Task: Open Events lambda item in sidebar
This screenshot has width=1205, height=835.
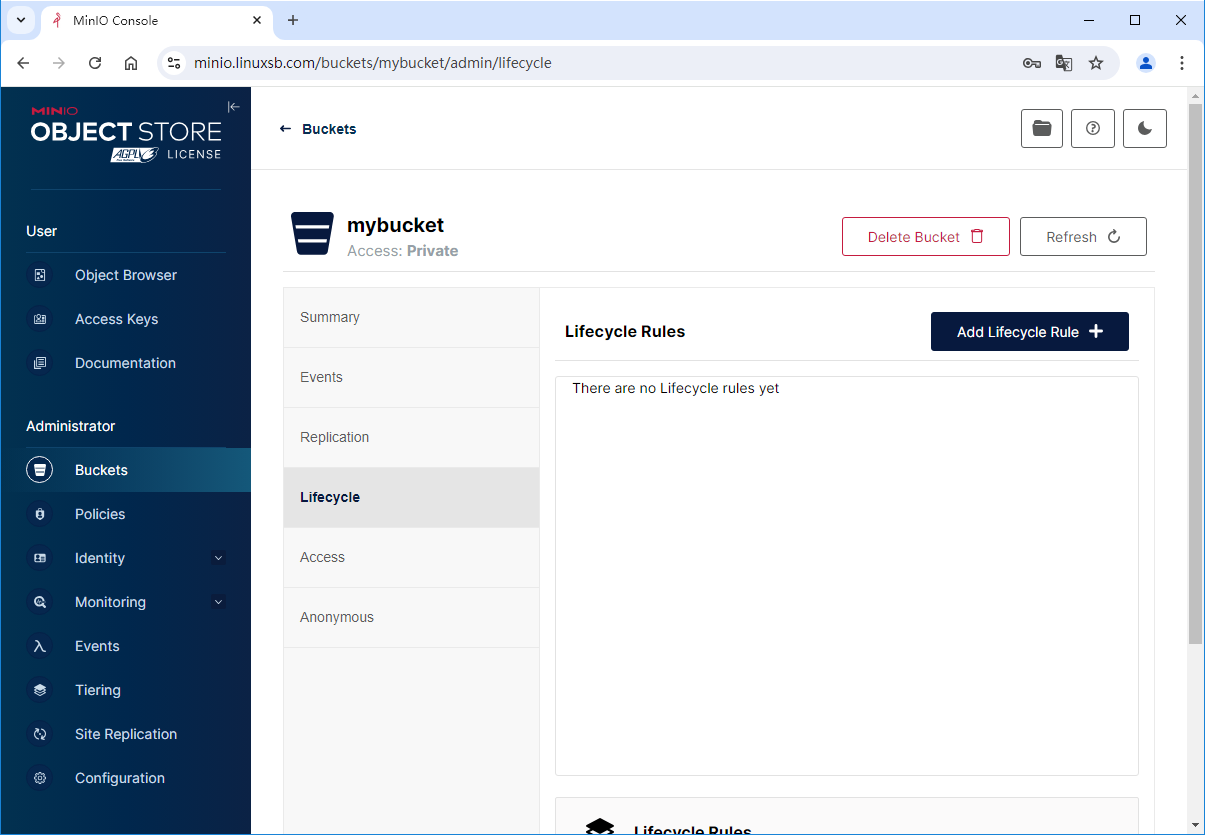Action: [97, 646]
